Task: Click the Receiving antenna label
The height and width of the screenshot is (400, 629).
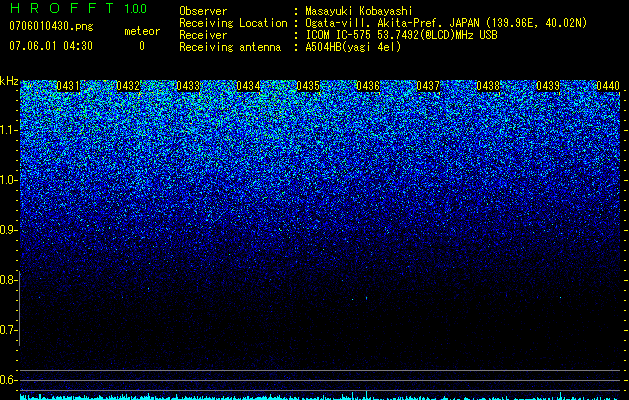Action: coord(230,47)
